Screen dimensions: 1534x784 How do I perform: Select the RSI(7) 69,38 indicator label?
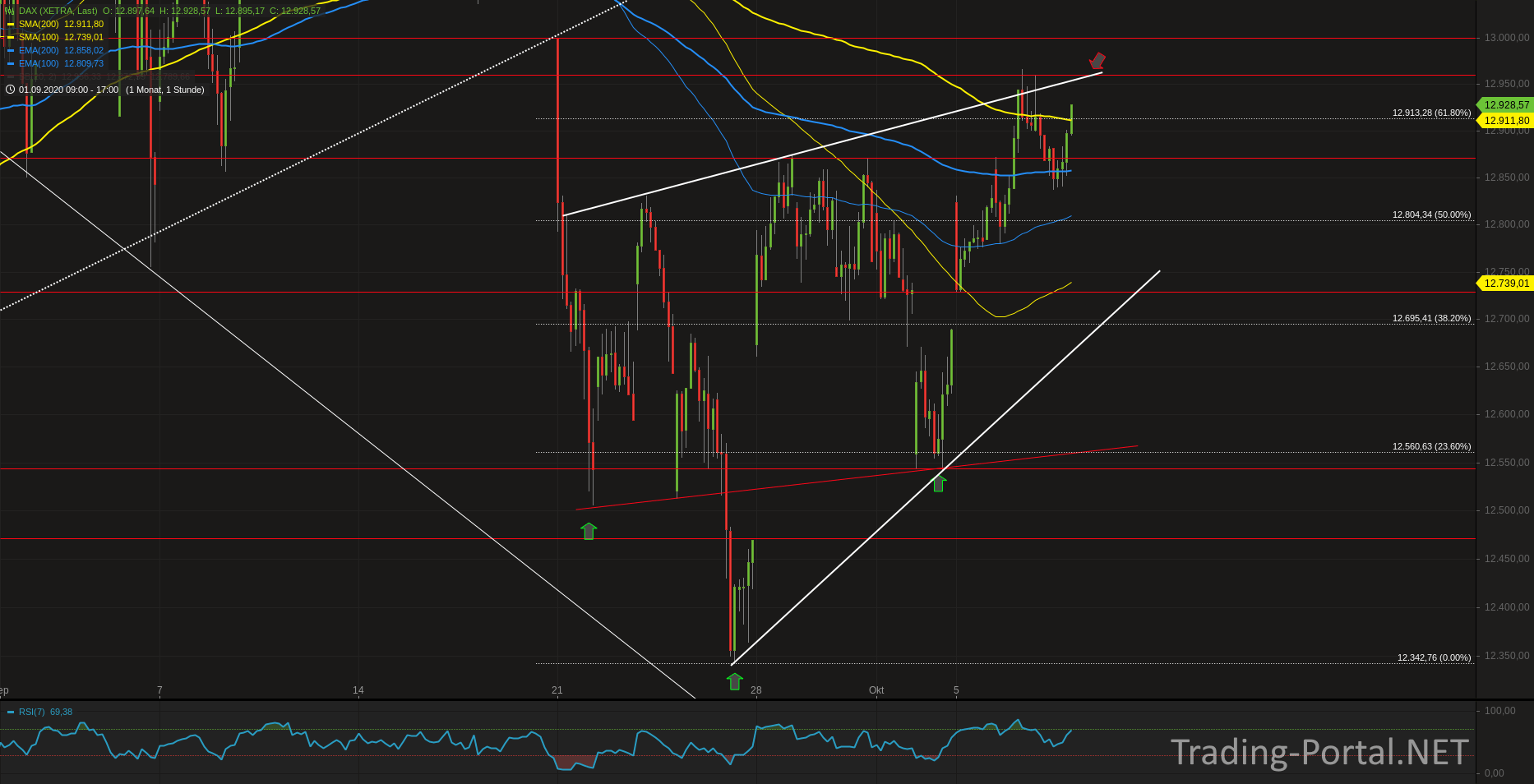45,712
